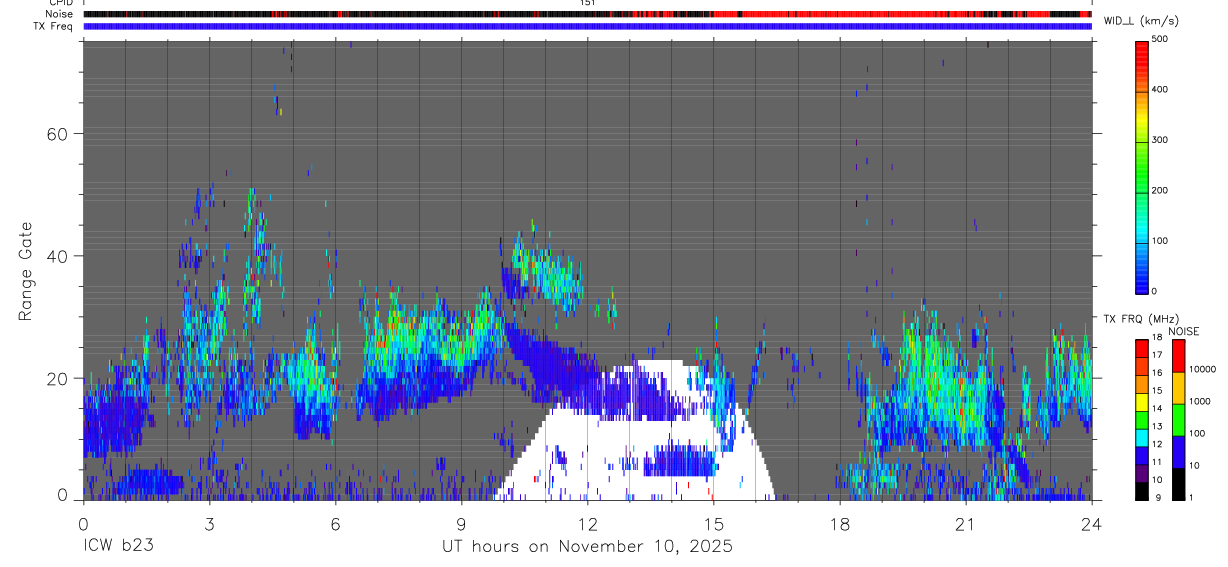
Task: Click the 'Noise' row label at top left
Action: pos(60,14)
